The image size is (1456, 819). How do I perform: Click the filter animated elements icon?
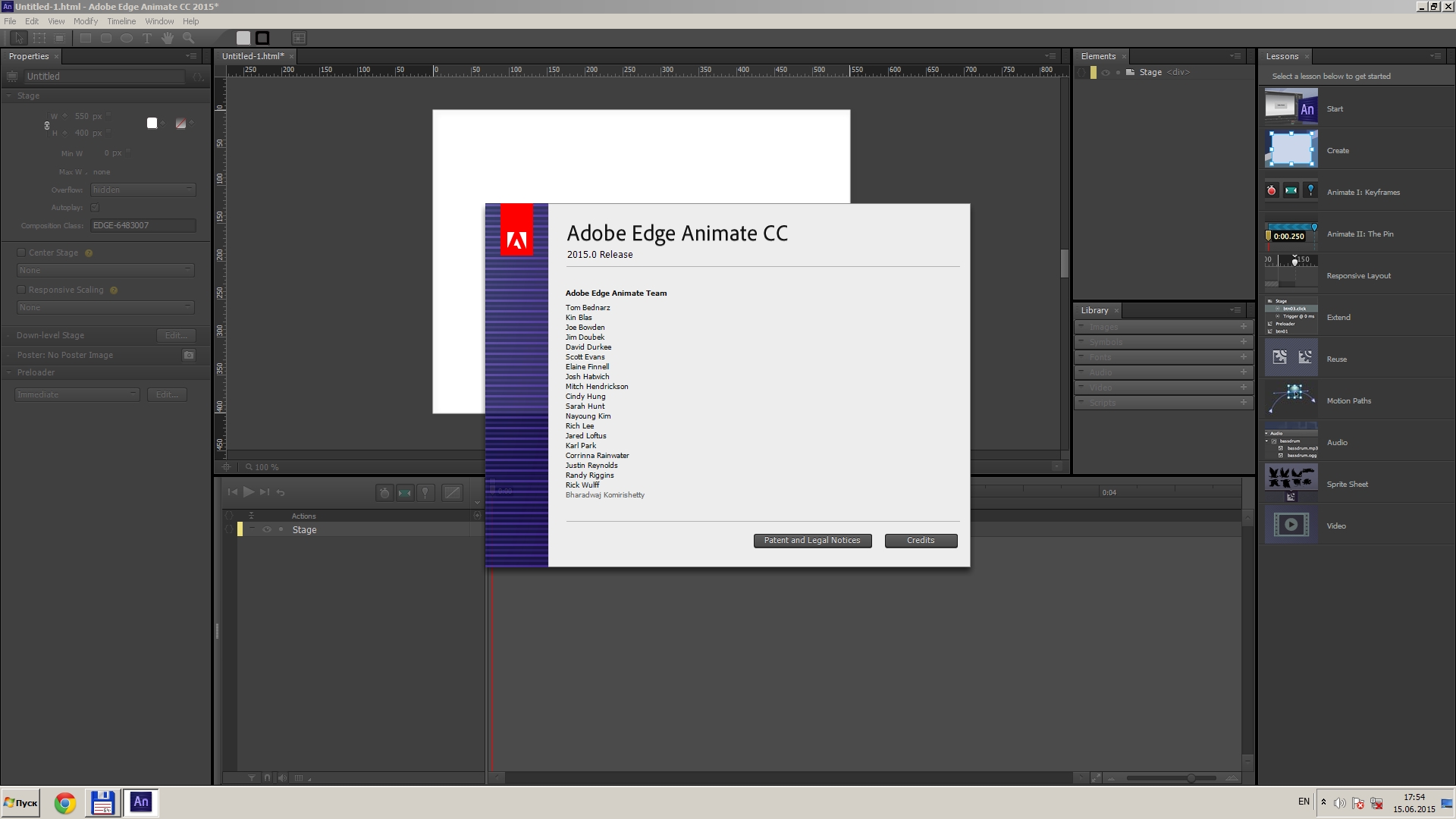[x=253, y=778]
